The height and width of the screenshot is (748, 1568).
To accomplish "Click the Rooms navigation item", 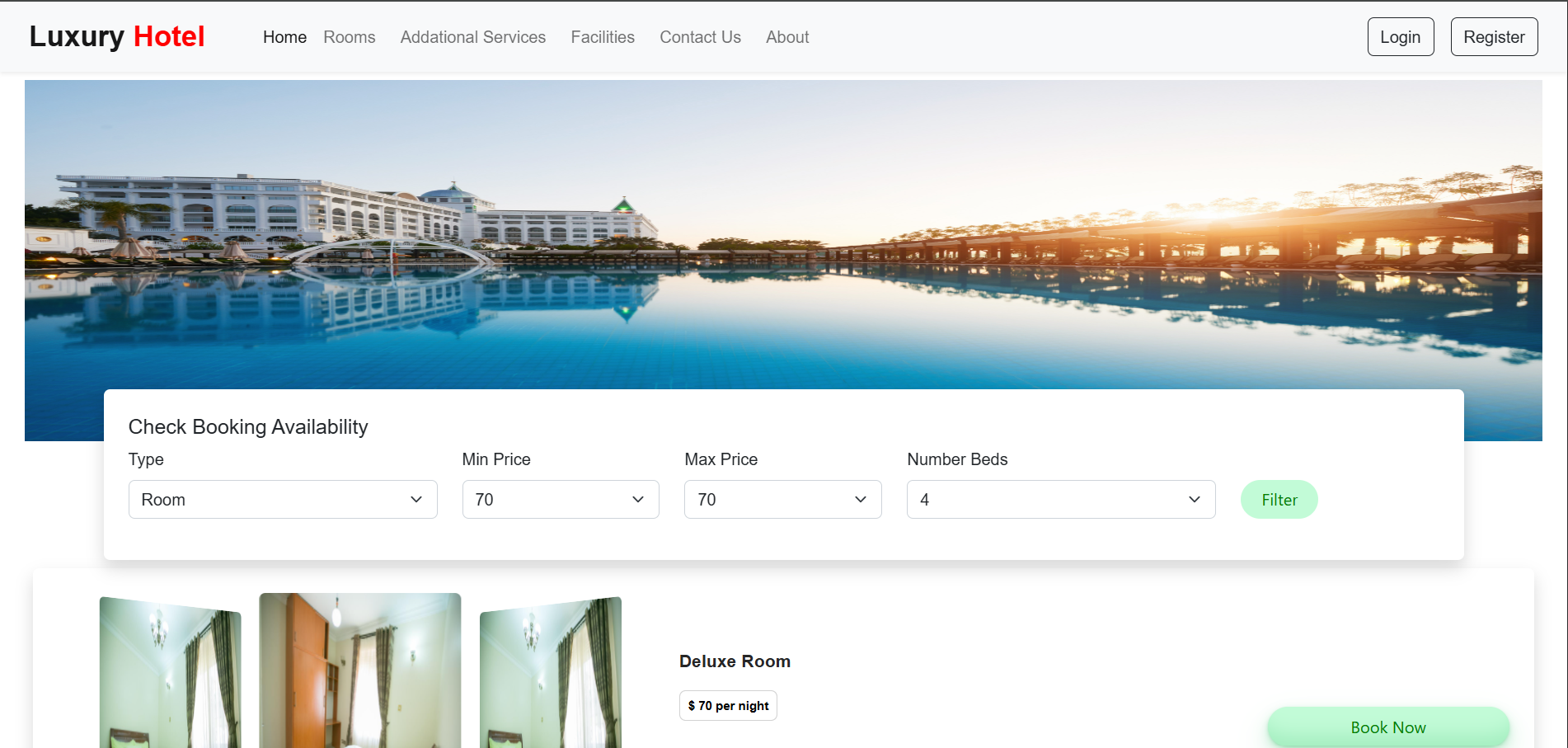I will pyautogui.click(x=349, y=37).
